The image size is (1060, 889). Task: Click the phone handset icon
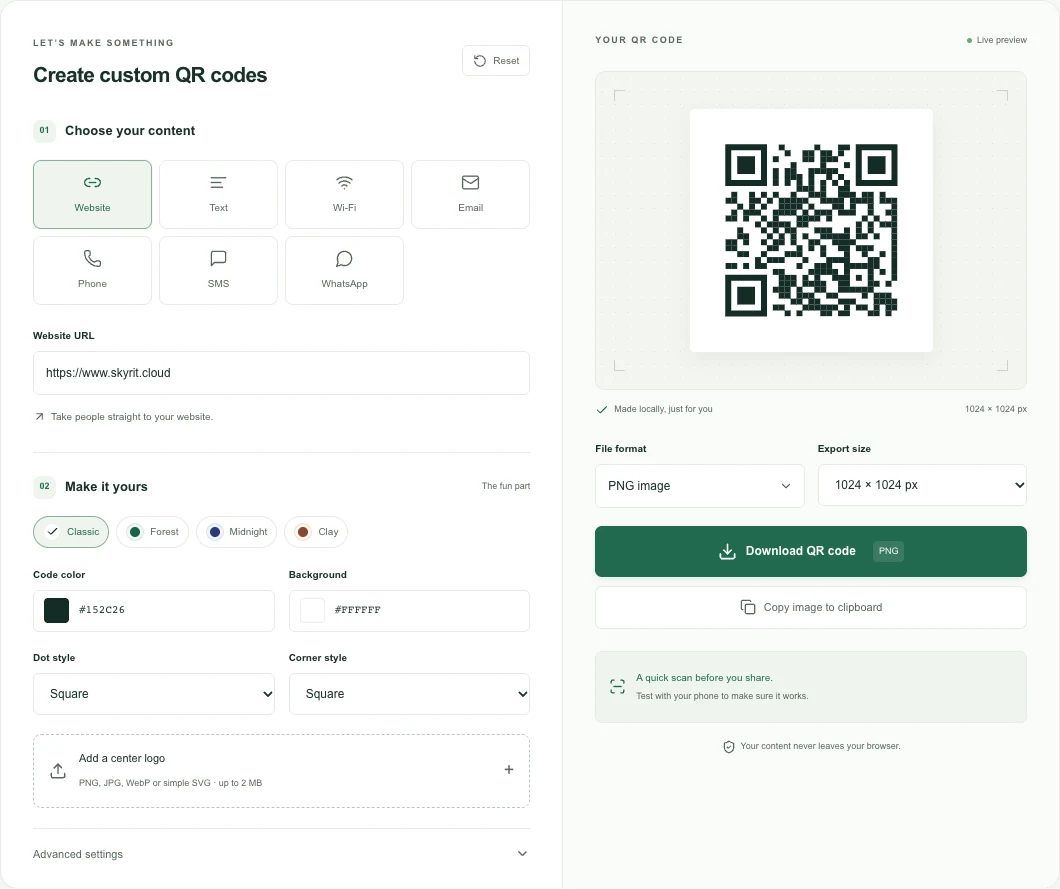click(92, 258)
